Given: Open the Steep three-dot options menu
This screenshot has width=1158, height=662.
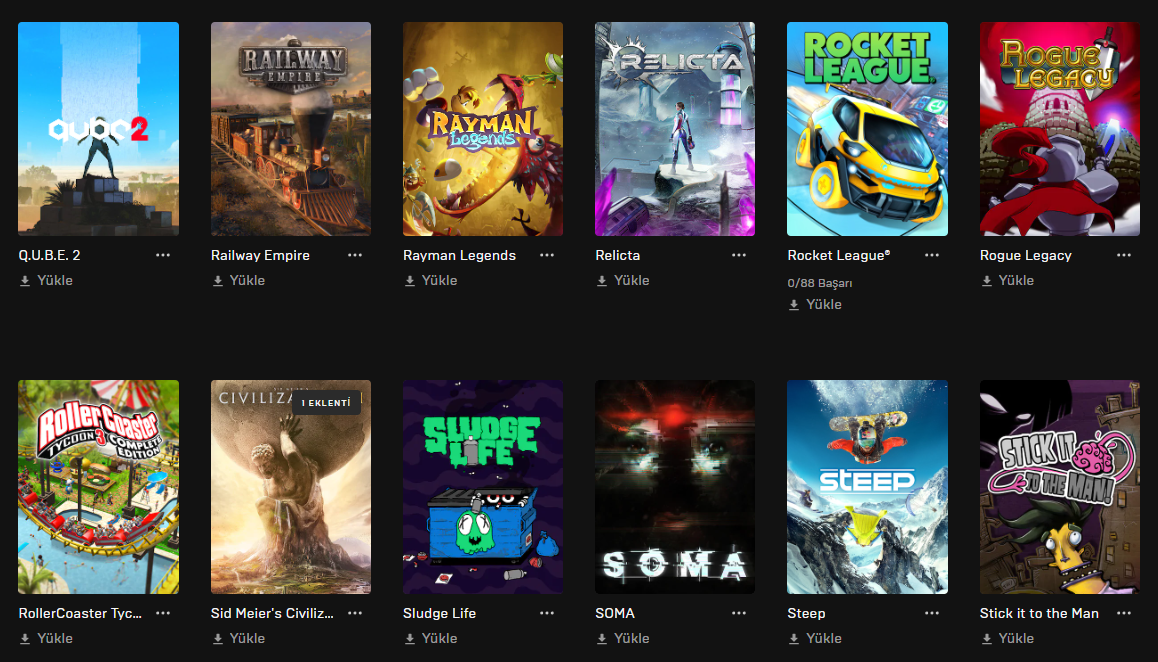Looking at the screenshot, I should 932,613.
